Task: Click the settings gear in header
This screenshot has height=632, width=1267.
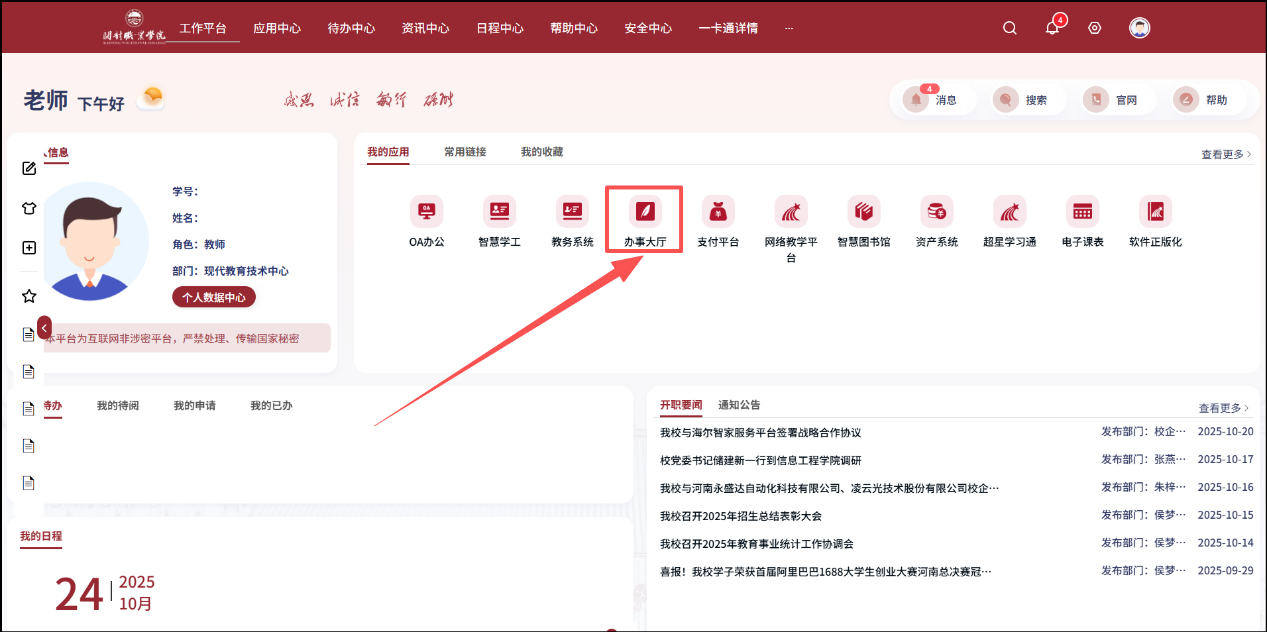Action: (x=1094, y=28)
